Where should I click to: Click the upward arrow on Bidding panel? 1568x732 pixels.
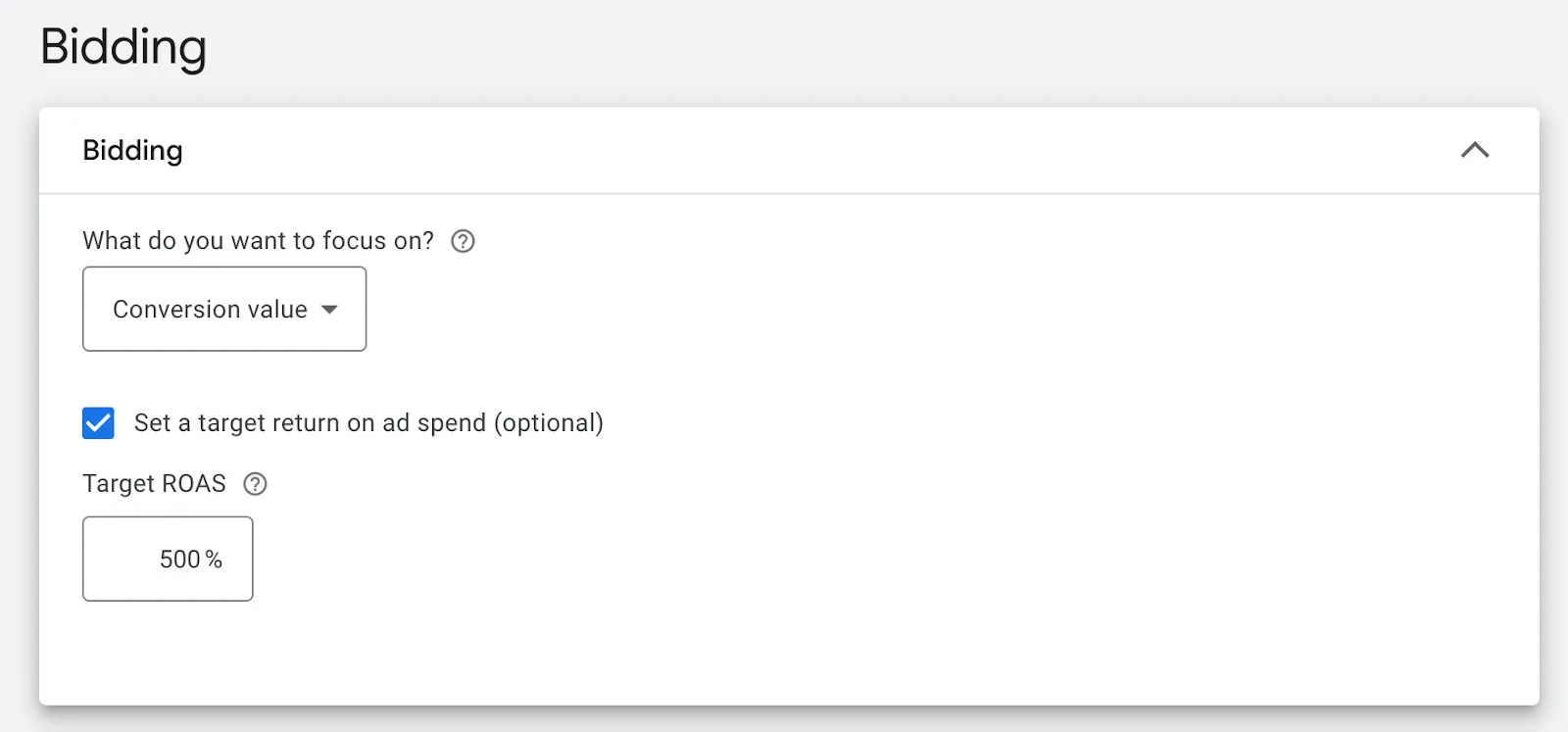click(x=1476, y=150)
